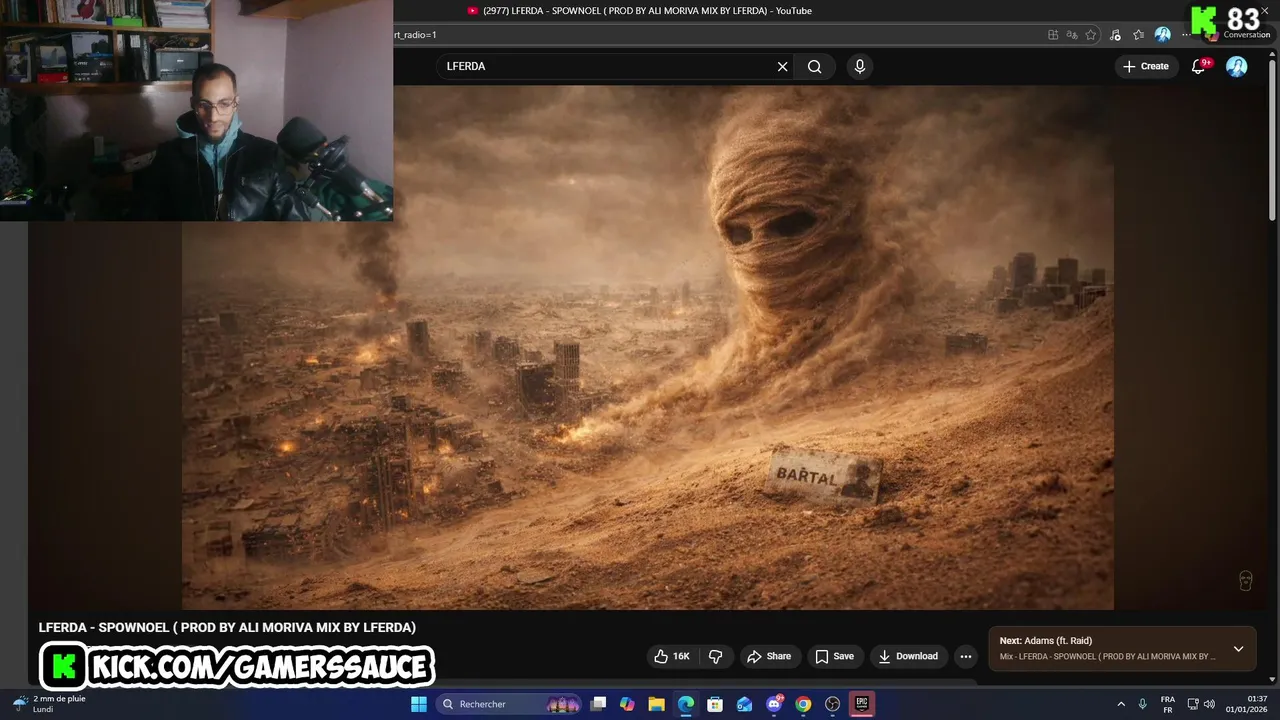Open Copilot from the taskbar
This screenshot has height=720, width=1280.
627,704
